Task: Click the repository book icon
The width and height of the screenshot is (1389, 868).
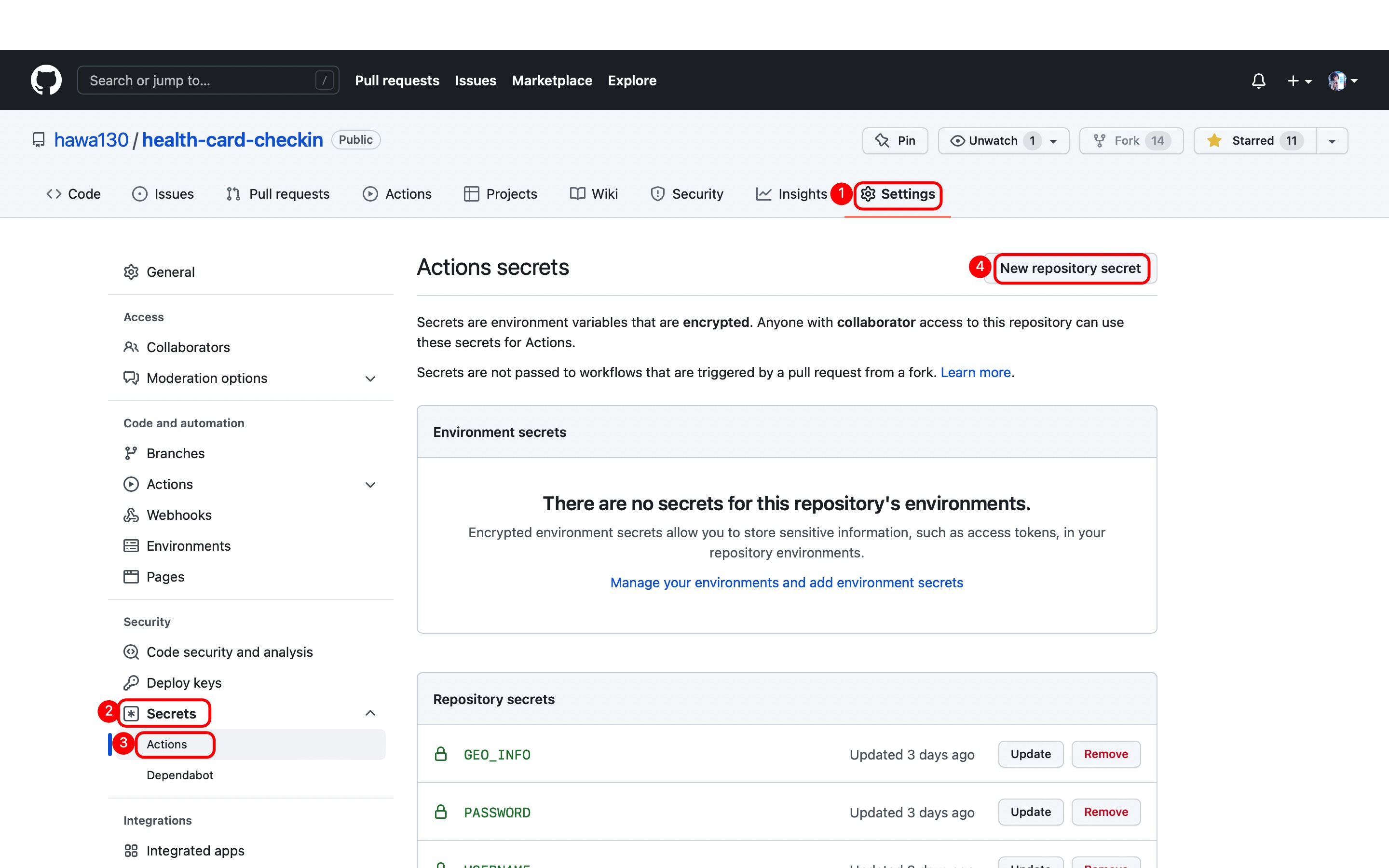Action: tap(39, 140)
